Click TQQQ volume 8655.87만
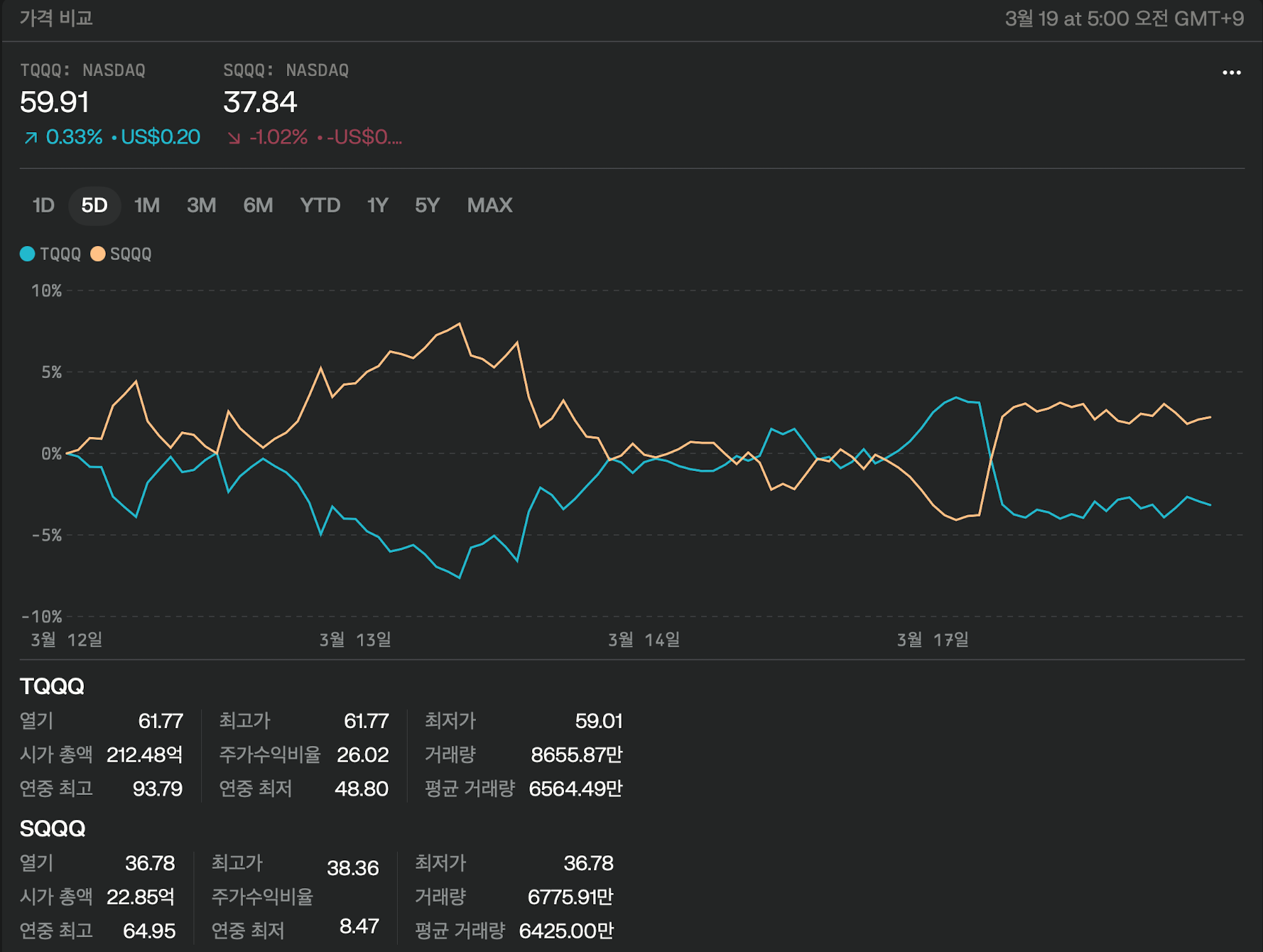The image size is (1263, 952). click(576, 754)
